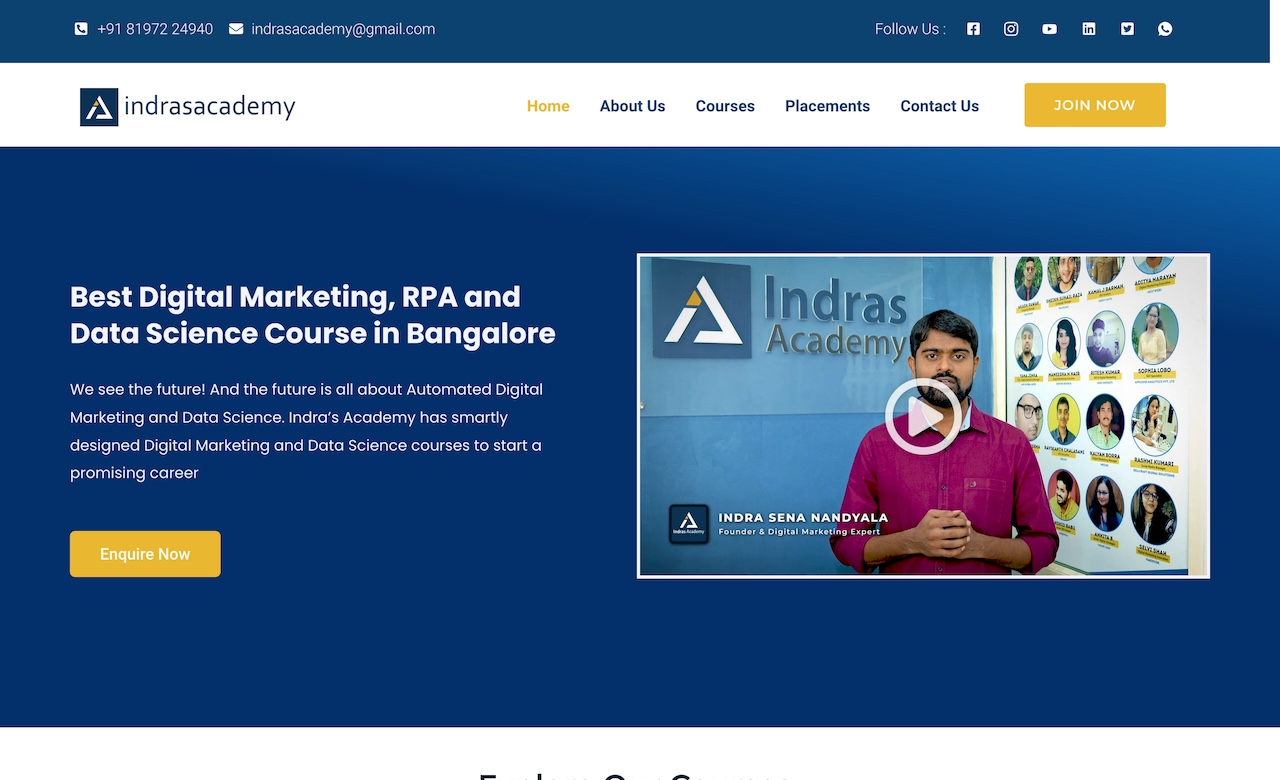
Task: Click the envelope email icon
Action: pos(236,29)
